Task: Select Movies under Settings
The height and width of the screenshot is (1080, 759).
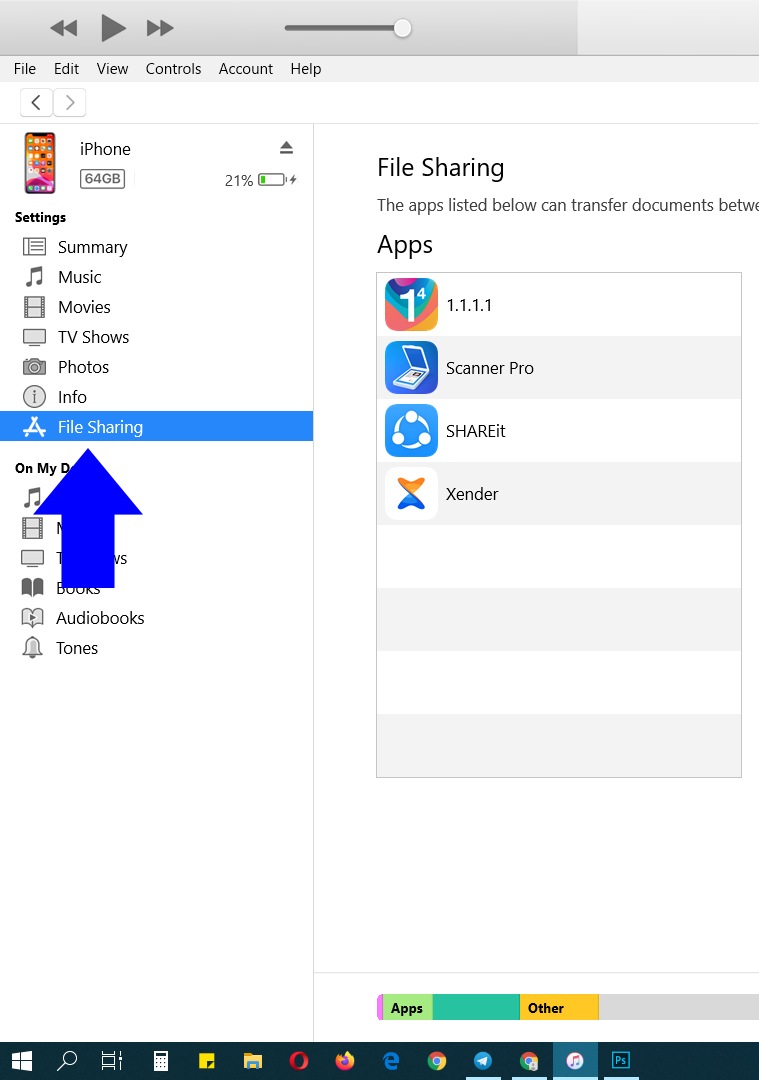Action: coord(156,307)
